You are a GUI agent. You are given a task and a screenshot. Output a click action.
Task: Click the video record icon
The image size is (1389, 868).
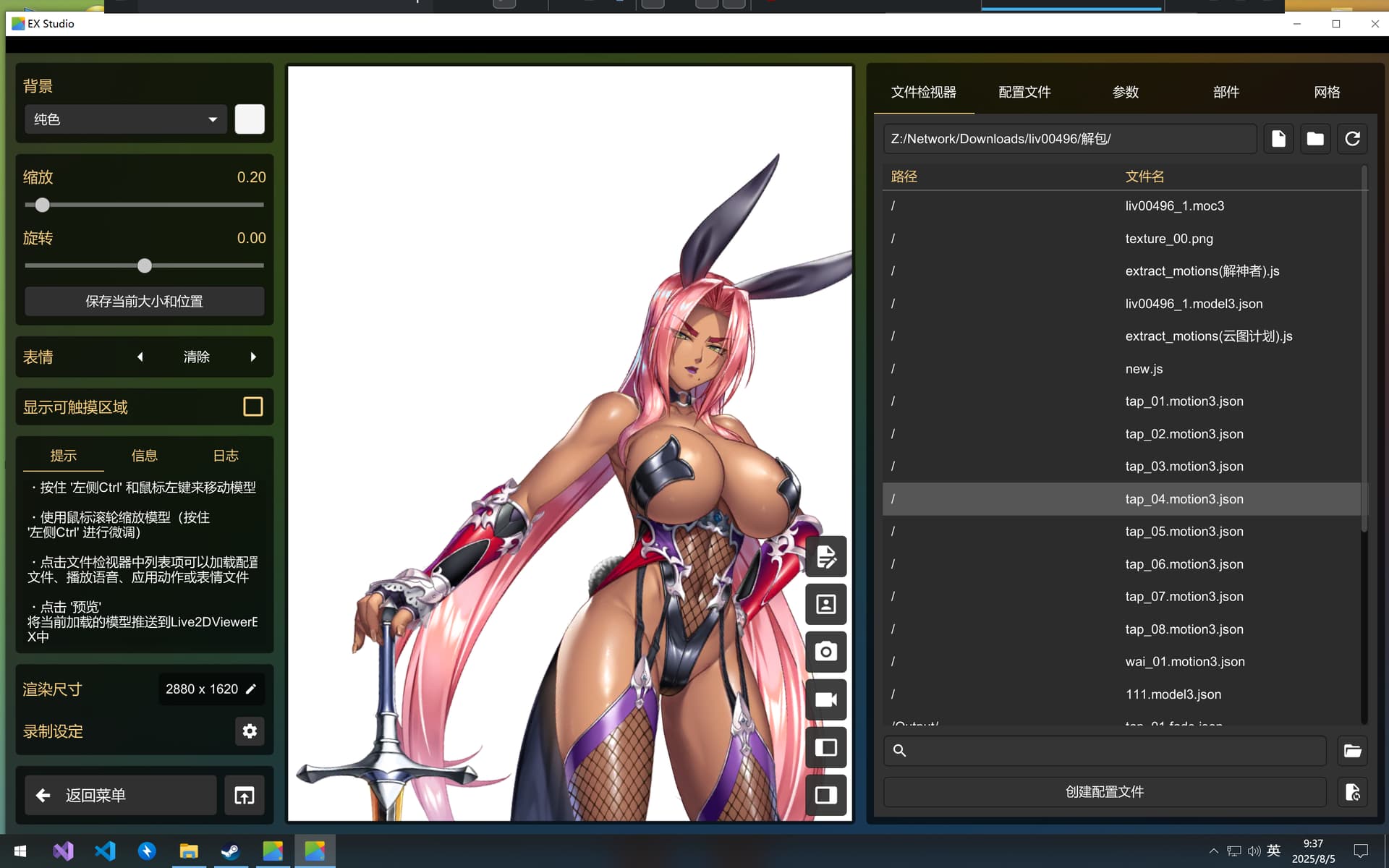point(825,699)
